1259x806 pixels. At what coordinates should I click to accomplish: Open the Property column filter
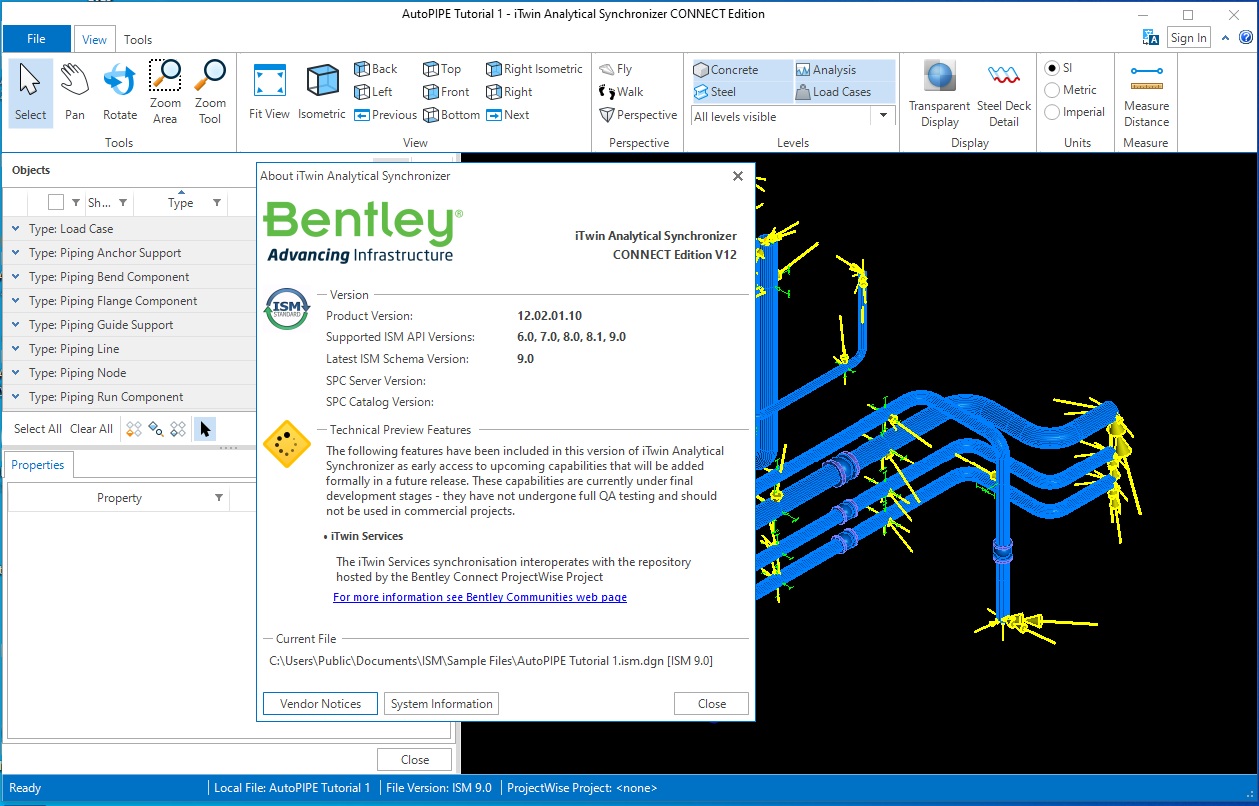point(219,498)
